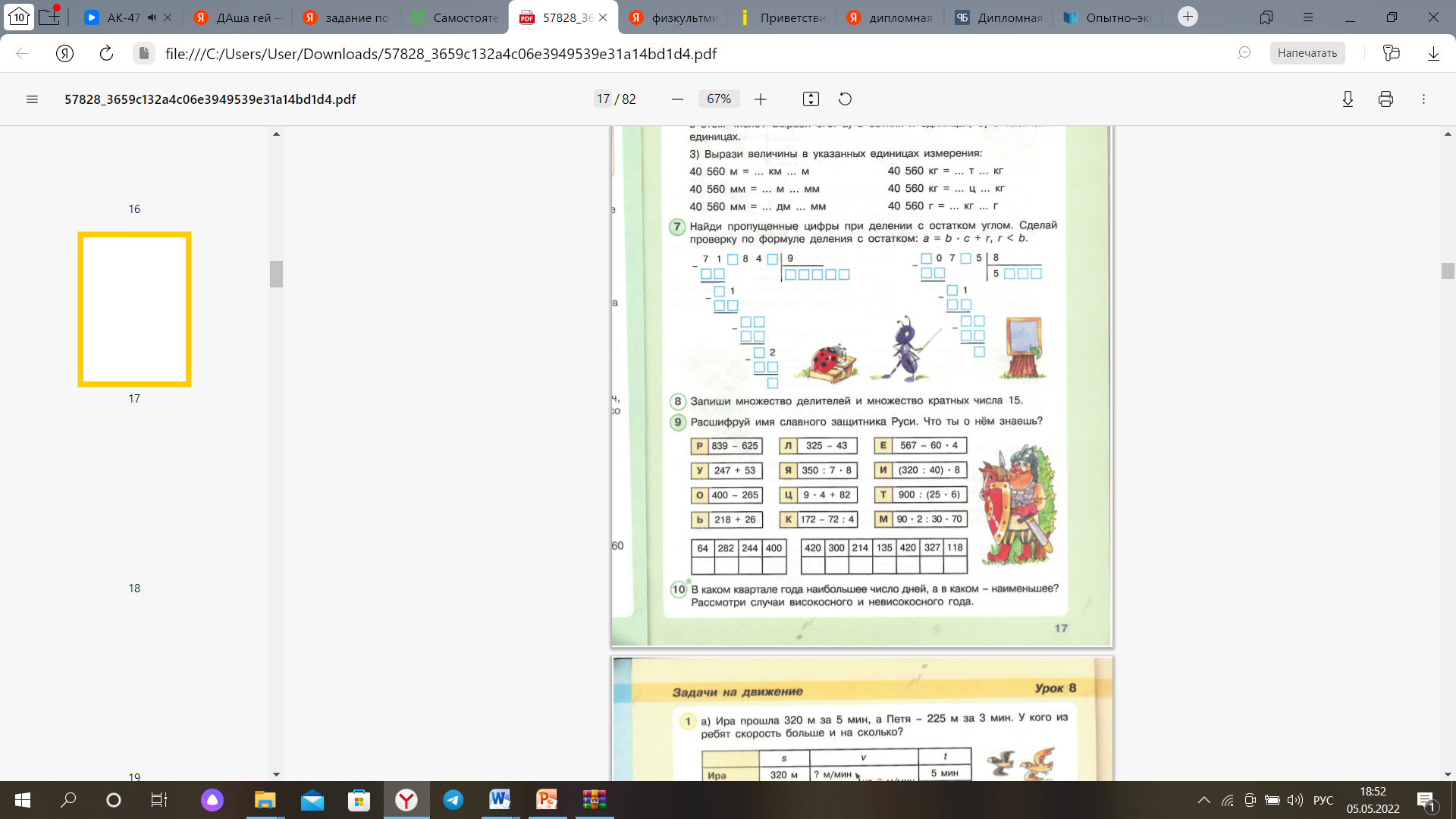Open PDF viewer more options

point(1423,99)
